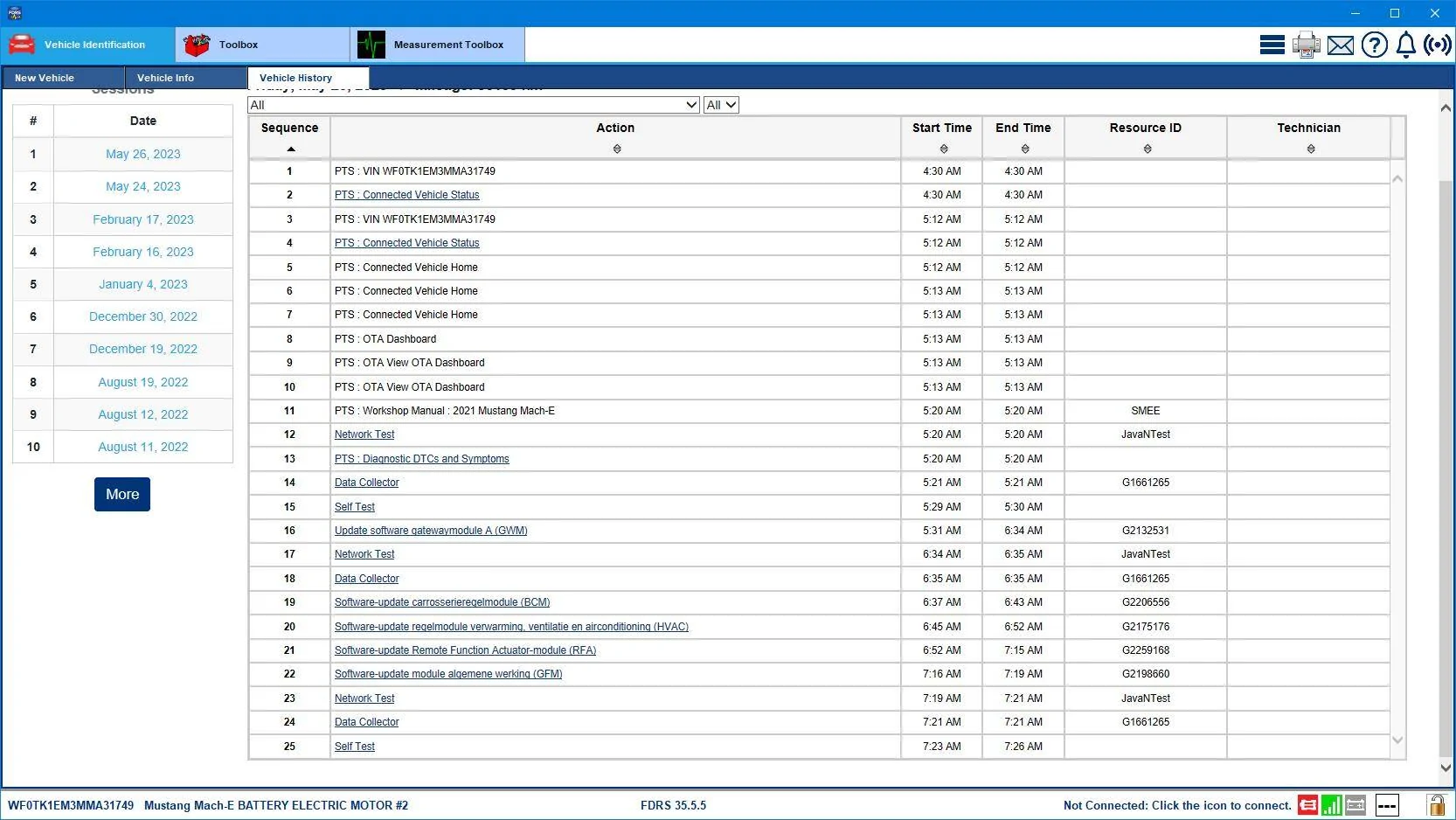Open the help question mark icon

[x=1374, y=45]
